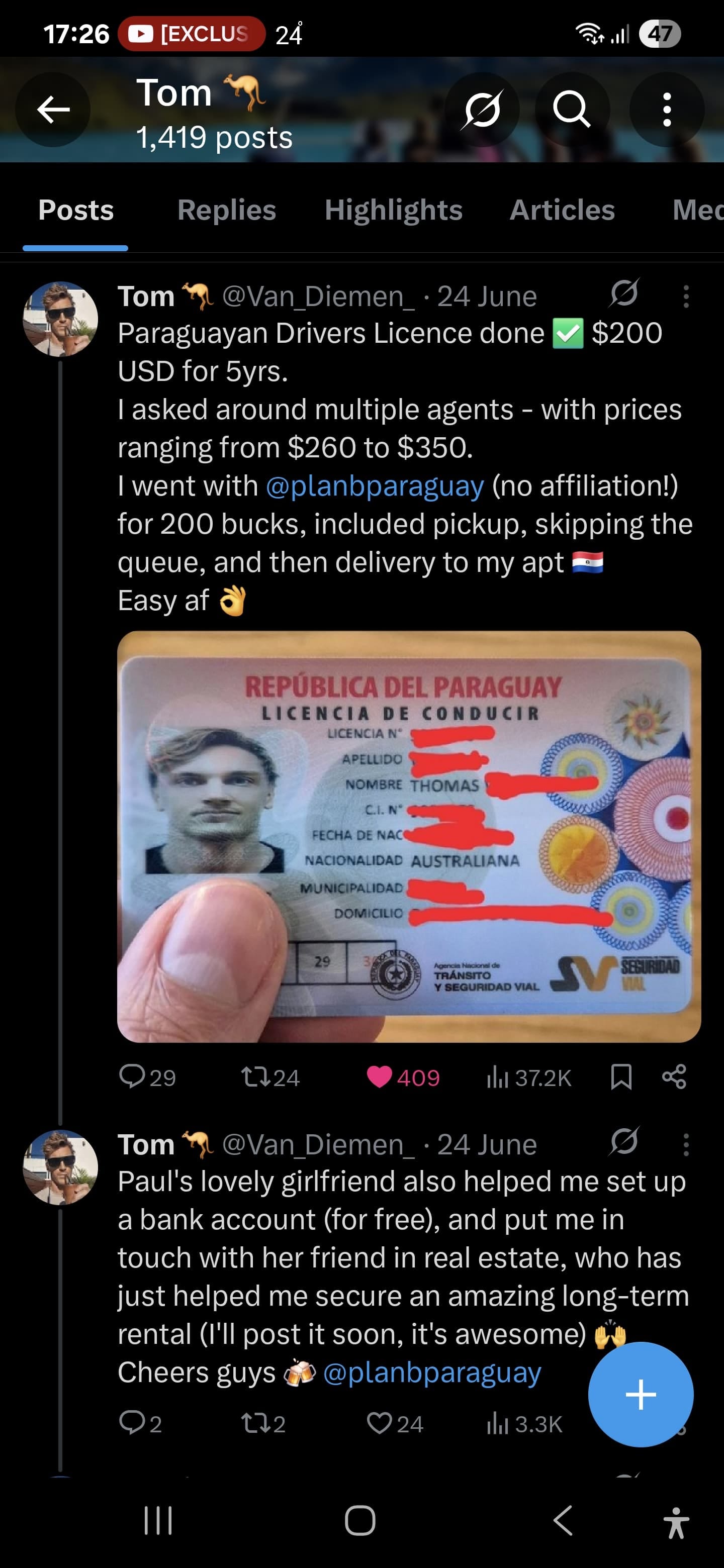Repost the post with 24 reposts

270,1077
